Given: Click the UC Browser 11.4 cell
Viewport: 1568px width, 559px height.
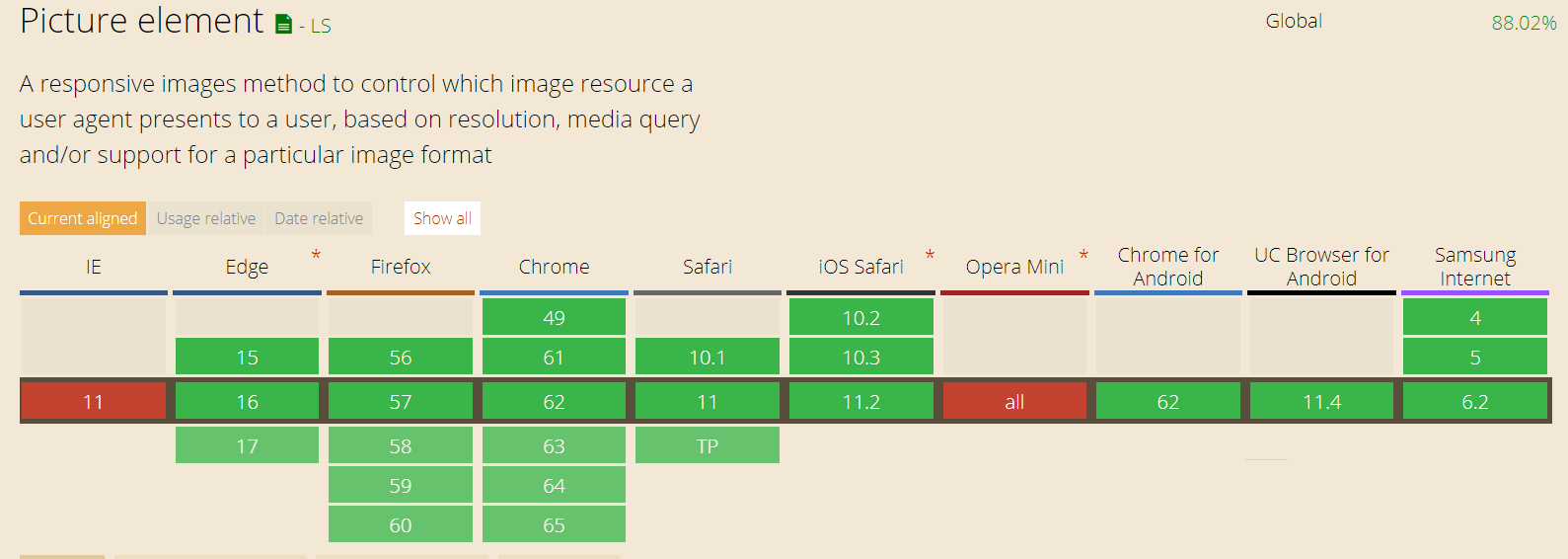Looking at the screenshot, I should [x=1321, y=402].
